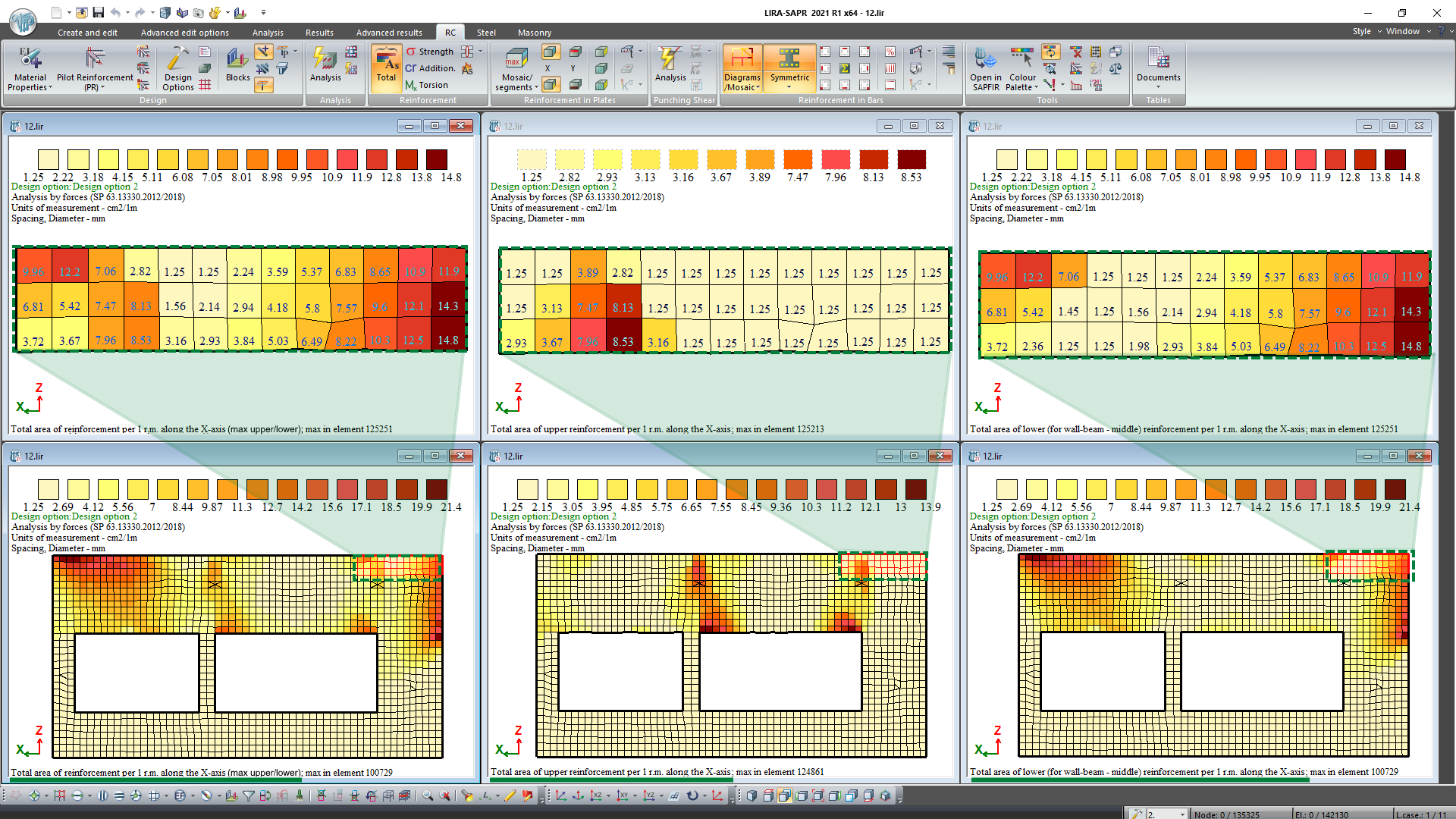The height and width of the screenshot is (819, 1456).
Task: Switch to the Steel ribbon tab
Action: click(x=486, y=33)
